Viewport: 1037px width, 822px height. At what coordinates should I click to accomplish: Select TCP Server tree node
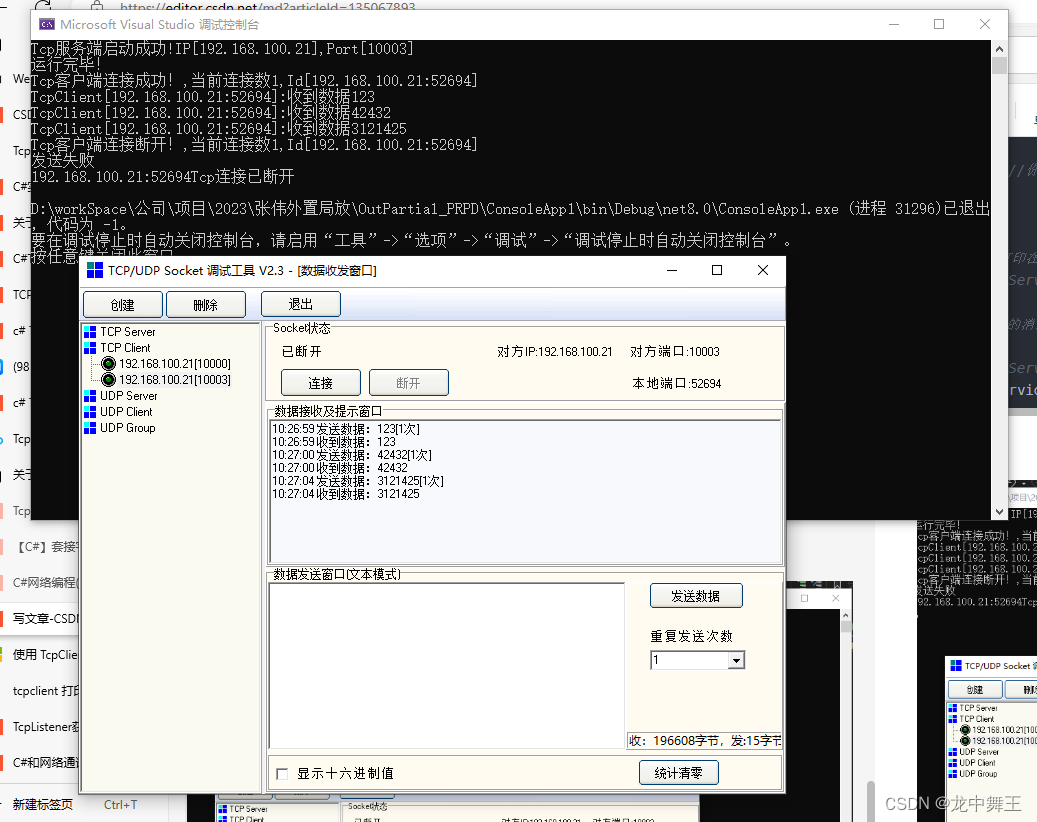click(128, 332)
